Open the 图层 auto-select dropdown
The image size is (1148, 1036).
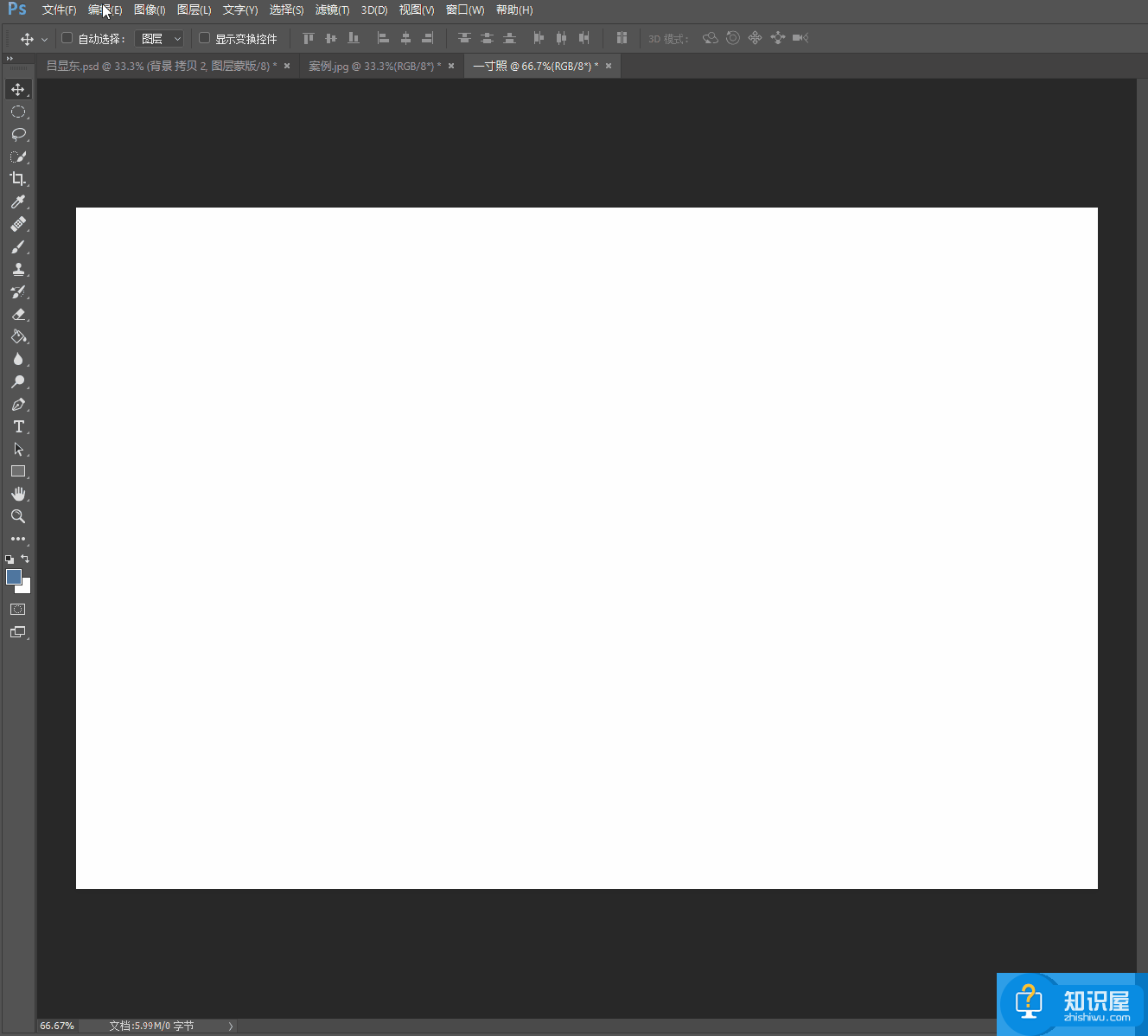tap(160, 39)
